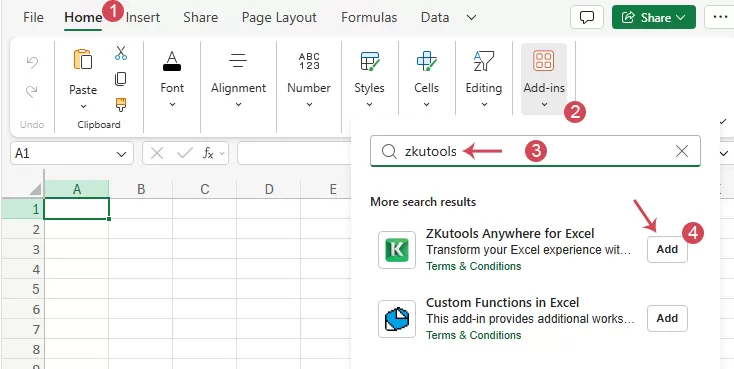Open the Number format group icon
This screenshot has height=369, width=734.
[x=309, y=61]
